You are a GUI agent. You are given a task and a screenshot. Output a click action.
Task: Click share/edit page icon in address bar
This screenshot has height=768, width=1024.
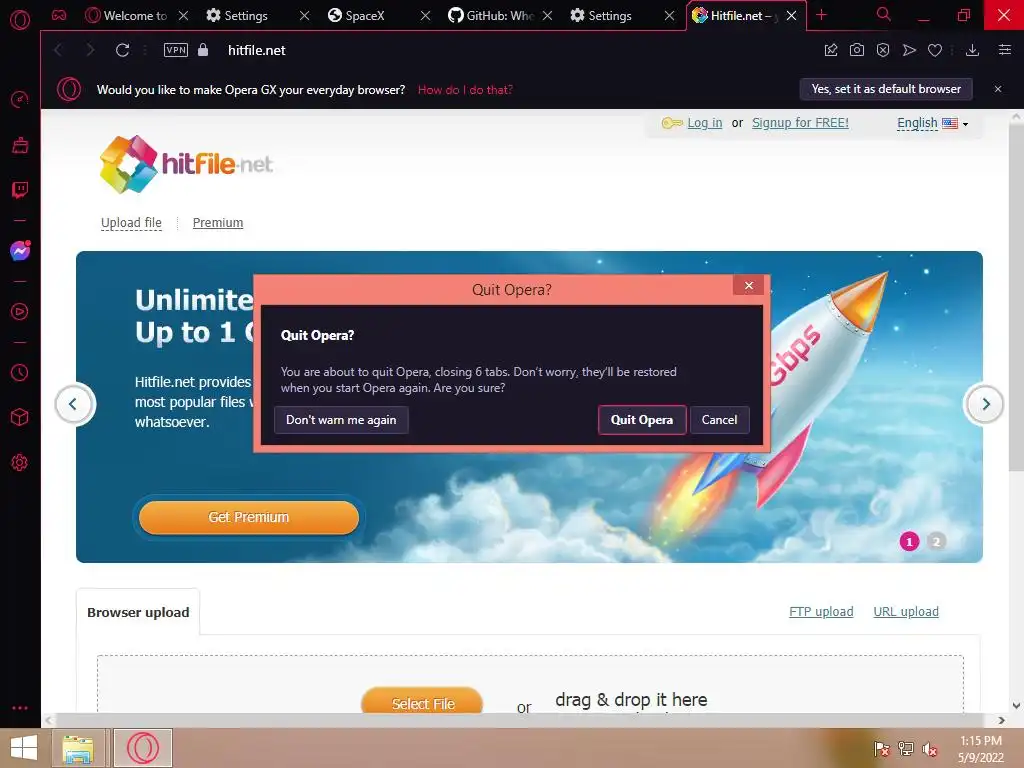[x=831, y=50]
